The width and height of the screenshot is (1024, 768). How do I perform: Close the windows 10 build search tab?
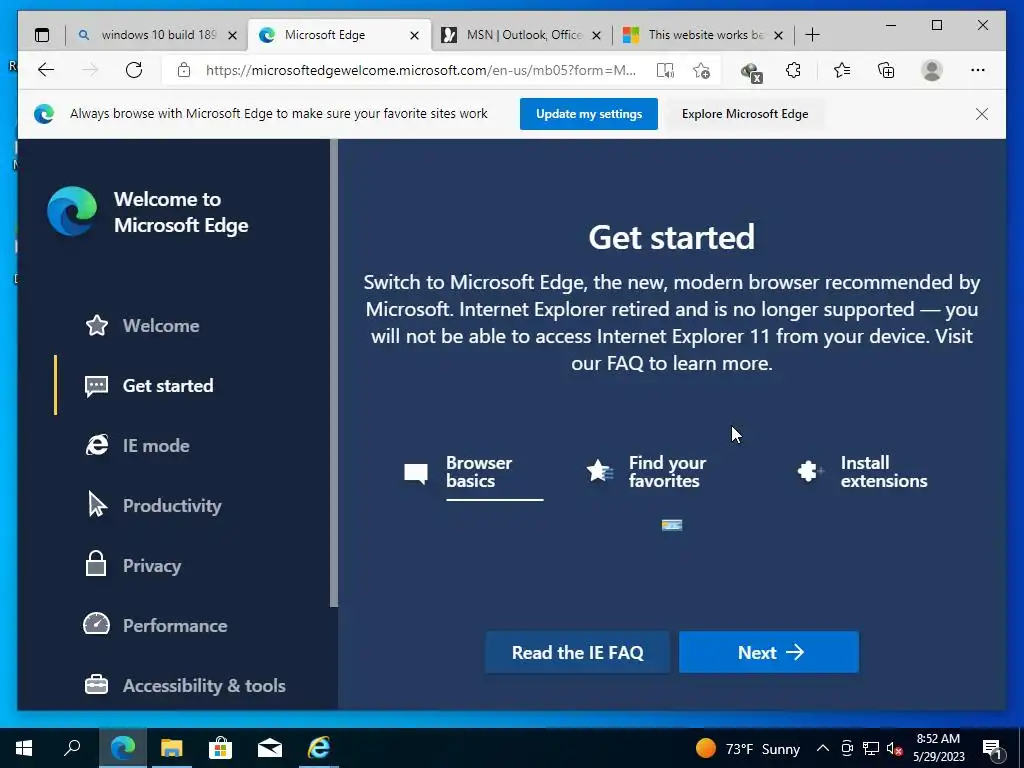coord(232,35)
